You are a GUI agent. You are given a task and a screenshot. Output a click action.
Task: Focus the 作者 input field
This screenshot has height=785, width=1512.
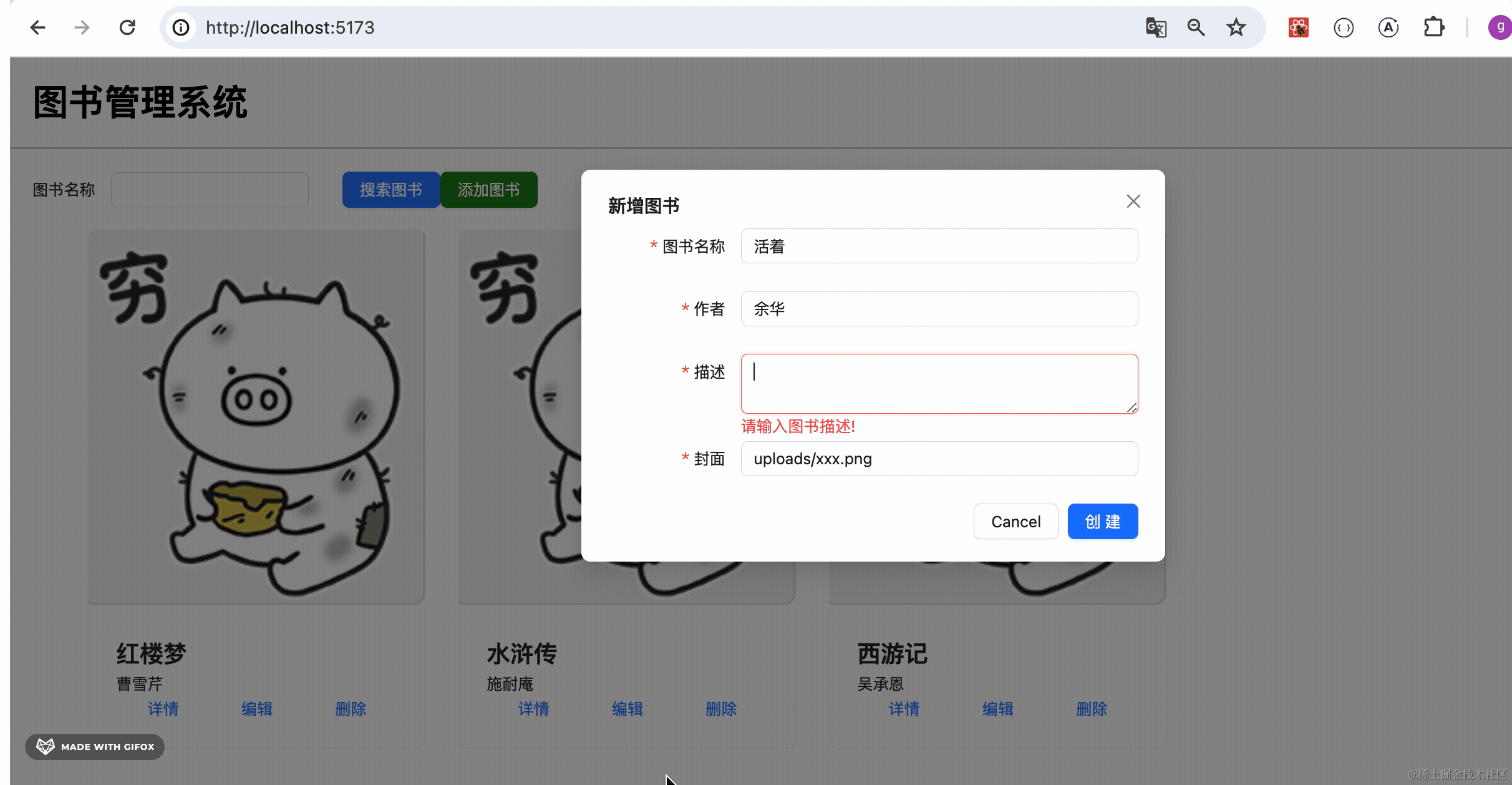click(x=939, y=309)
